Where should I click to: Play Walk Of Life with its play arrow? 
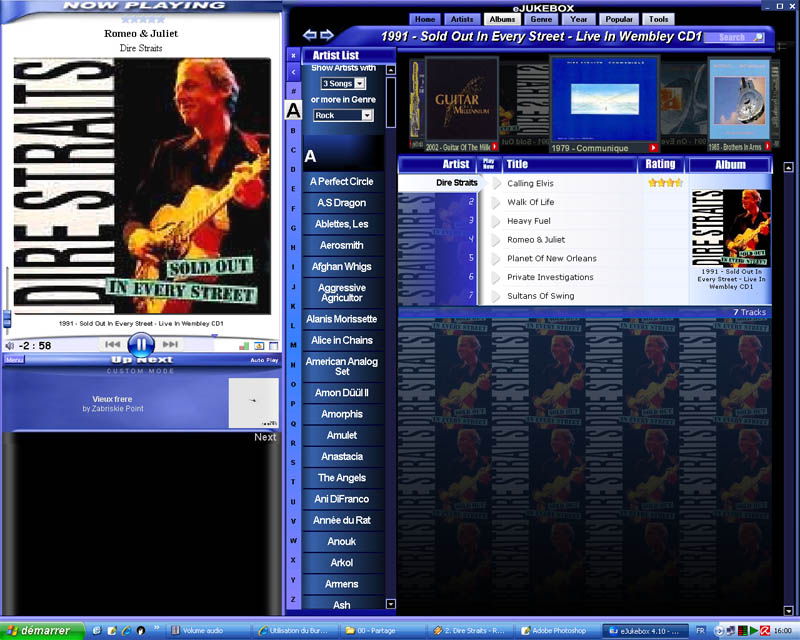(496, 202)
